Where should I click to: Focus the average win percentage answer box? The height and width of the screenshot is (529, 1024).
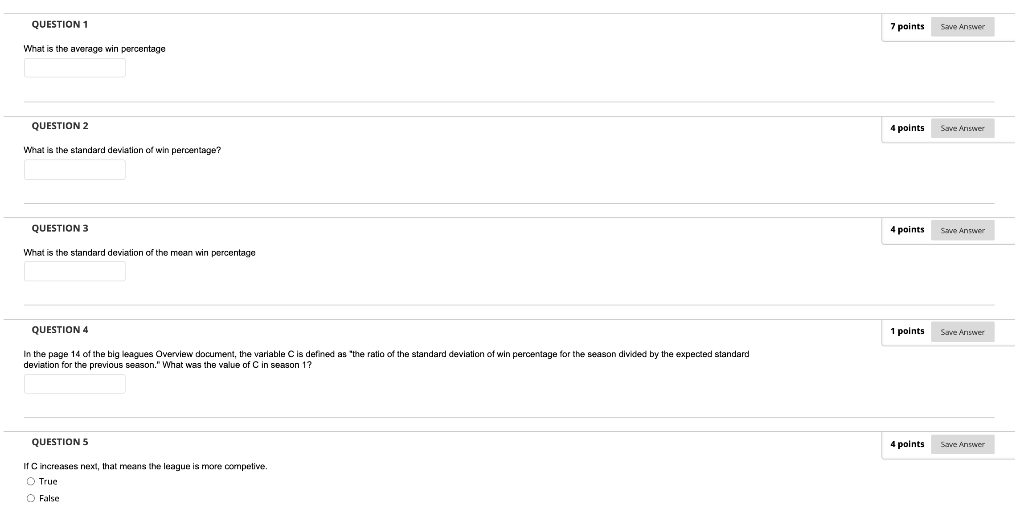(75, 68)
